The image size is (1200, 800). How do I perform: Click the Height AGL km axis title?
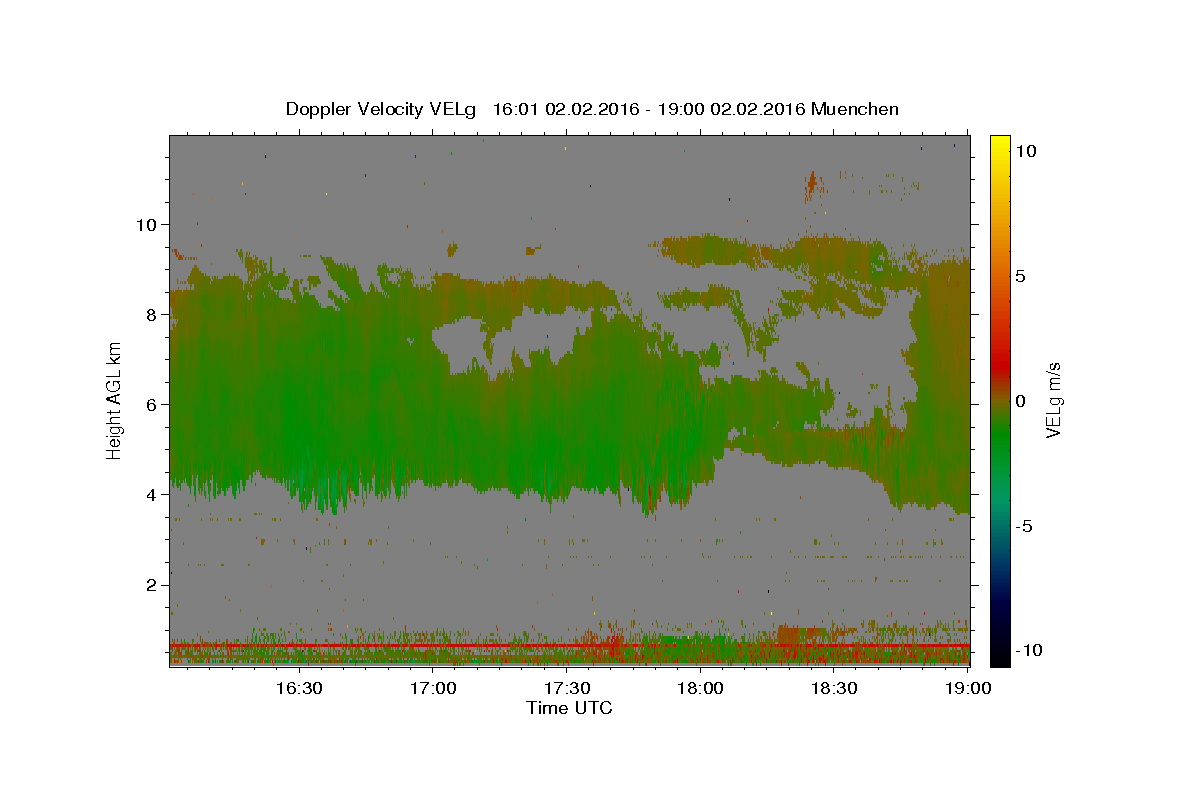[114, 400]
